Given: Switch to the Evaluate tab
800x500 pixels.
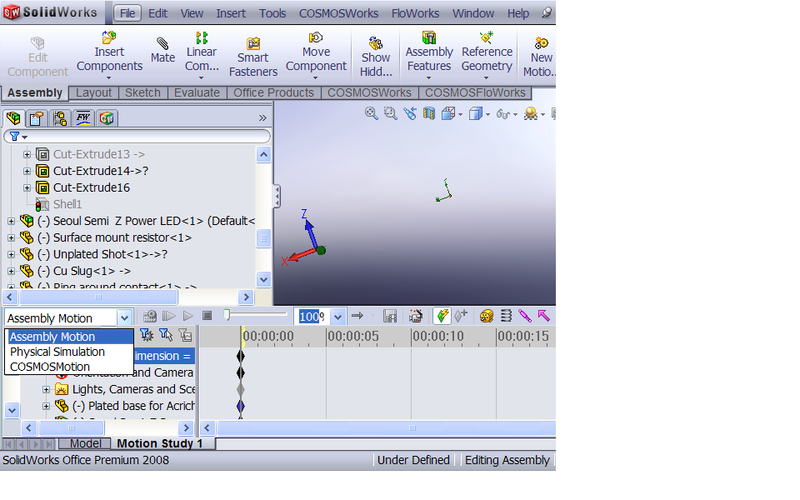Looking at the screenshot, I should tap(197, 93).
